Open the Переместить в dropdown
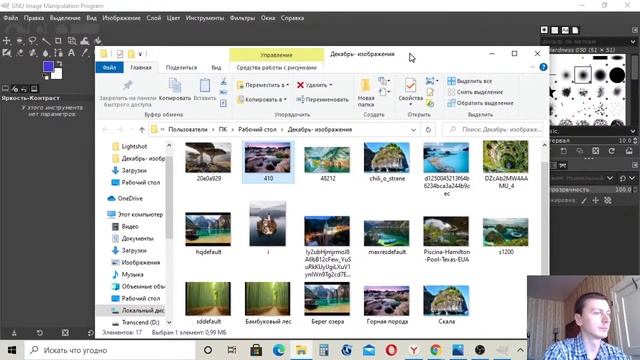Screen dimensions: 640x360 pos(262,85)
